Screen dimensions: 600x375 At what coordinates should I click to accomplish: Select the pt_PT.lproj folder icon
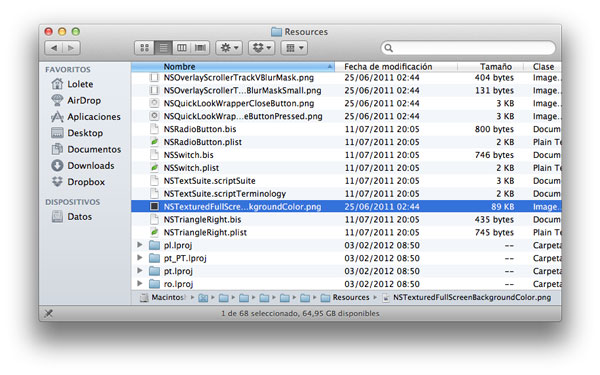[154, 258]
